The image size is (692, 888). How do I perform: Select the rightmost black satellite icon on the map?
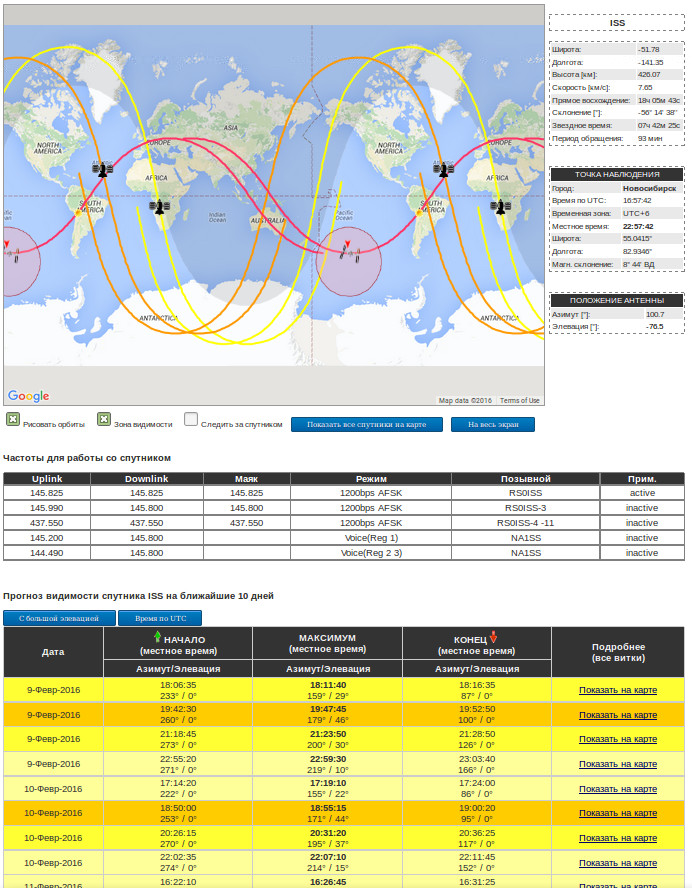[x=501, y=207]
